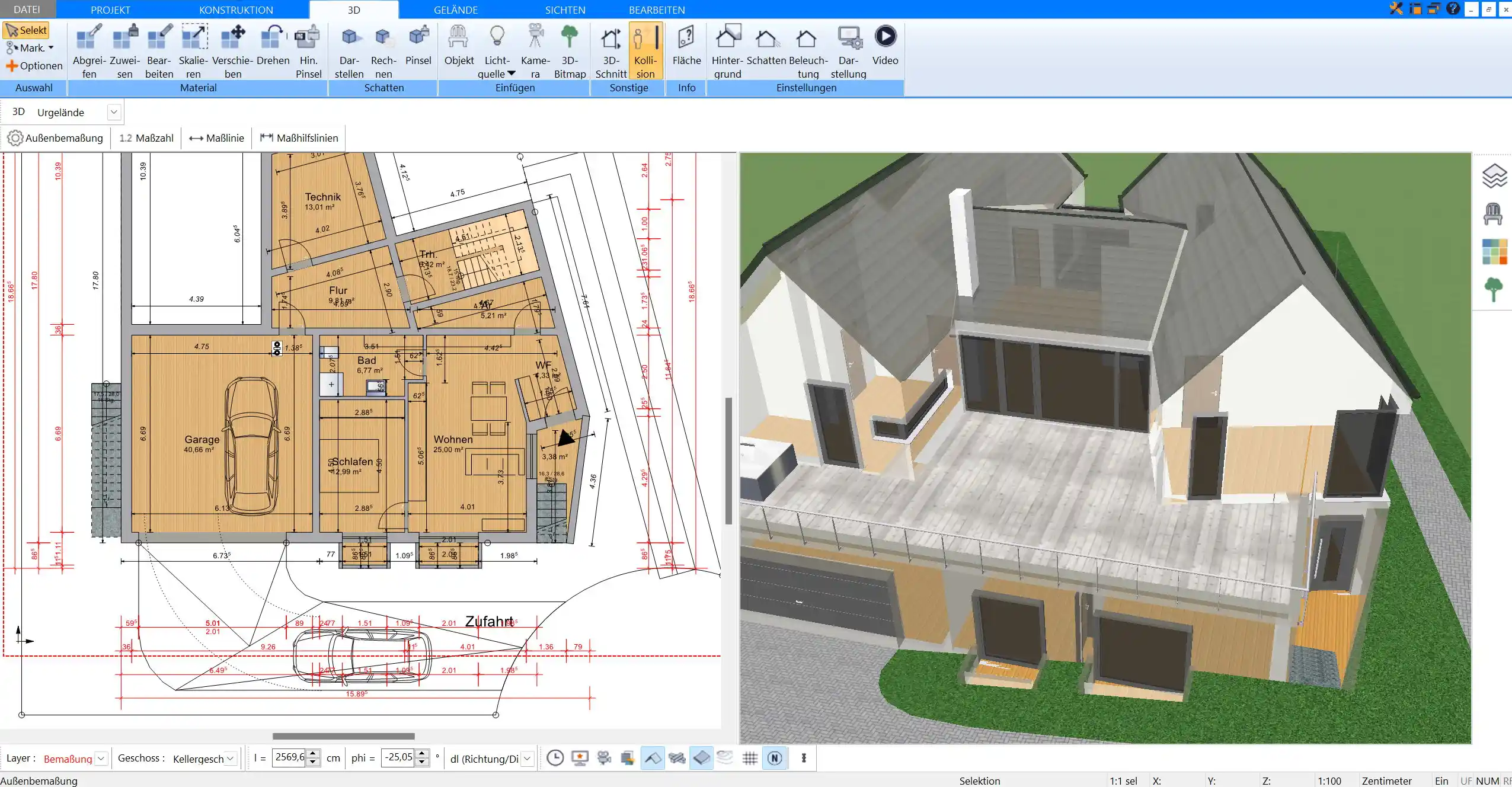Switch to the PROJEKT tab
Image resolution: width=1512 pixels, height=787 pixels.
(110, 9)
